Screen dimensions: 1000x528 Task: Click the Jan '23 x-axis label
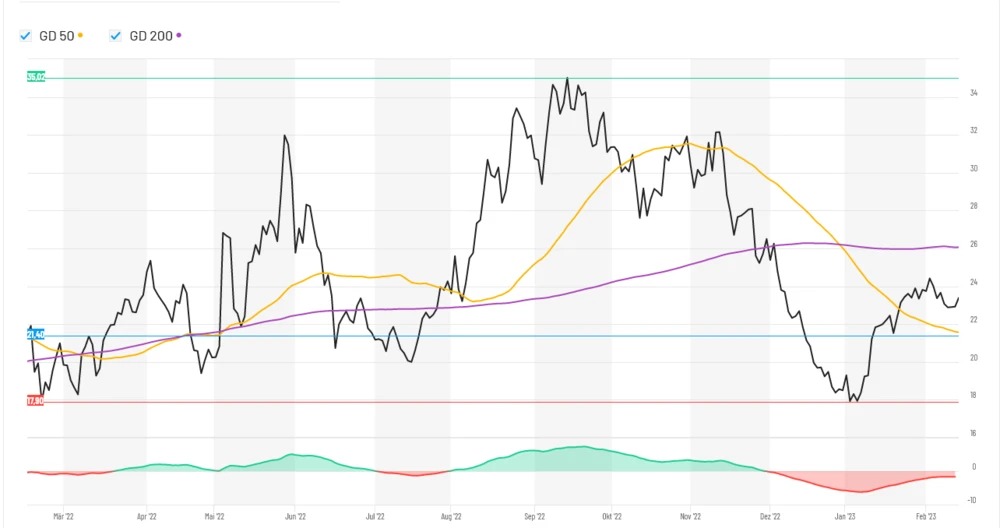[x=845, y=517]
